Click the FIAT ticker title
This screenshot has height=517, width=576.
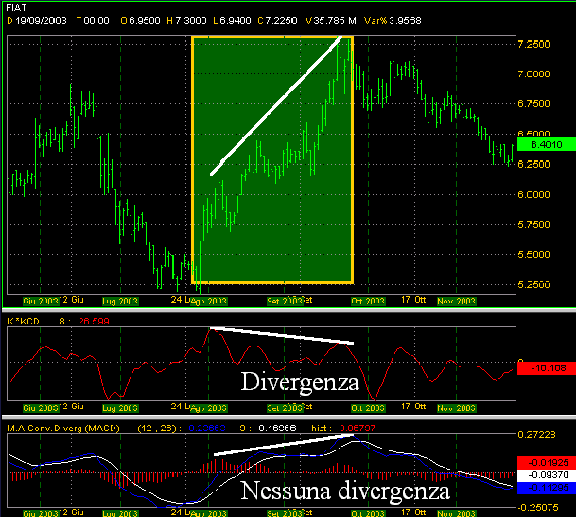coord(17,7)
